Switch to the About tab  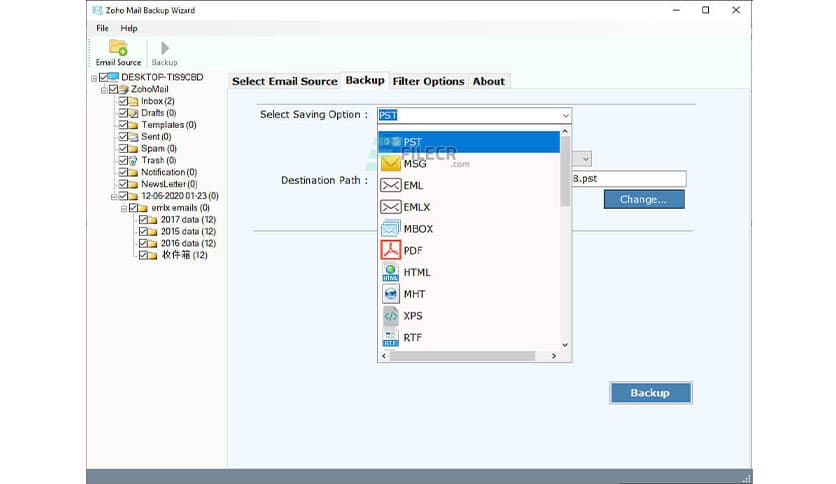point(488,82)
